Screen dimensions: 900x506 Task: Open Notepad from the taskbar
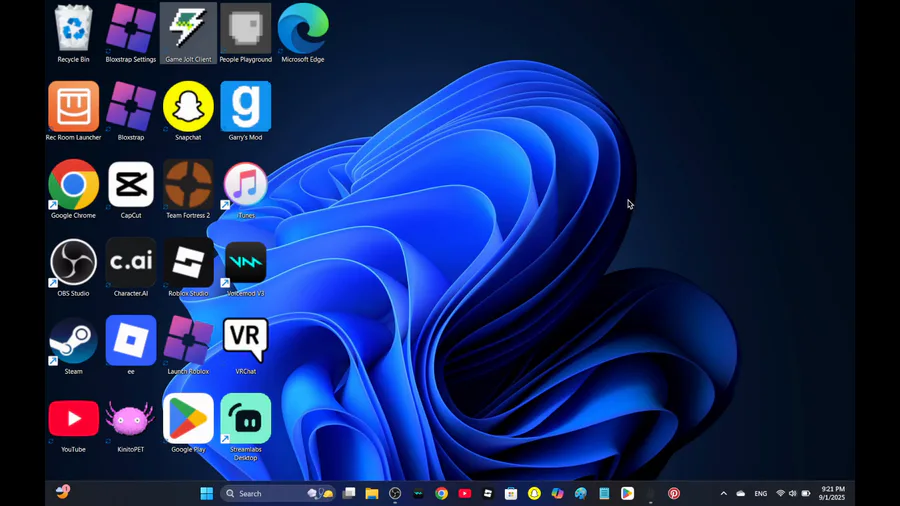coord(604,493)
